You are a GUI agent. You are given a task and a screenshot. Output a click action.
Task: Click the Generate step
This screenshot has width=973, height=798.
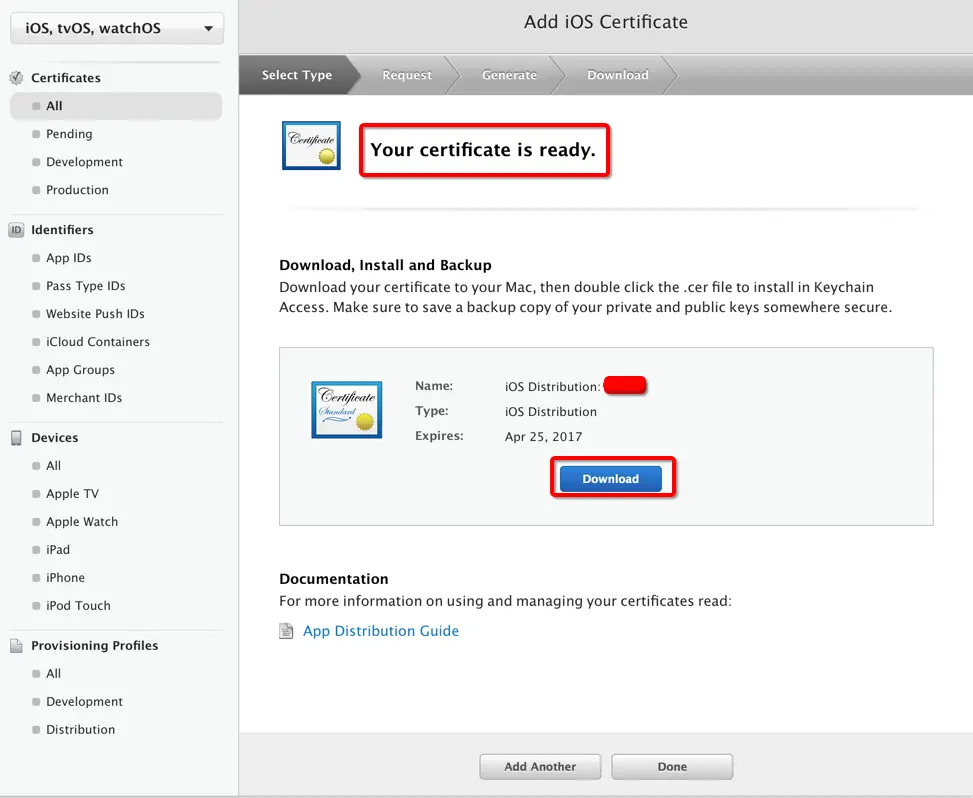coord(509,75)
